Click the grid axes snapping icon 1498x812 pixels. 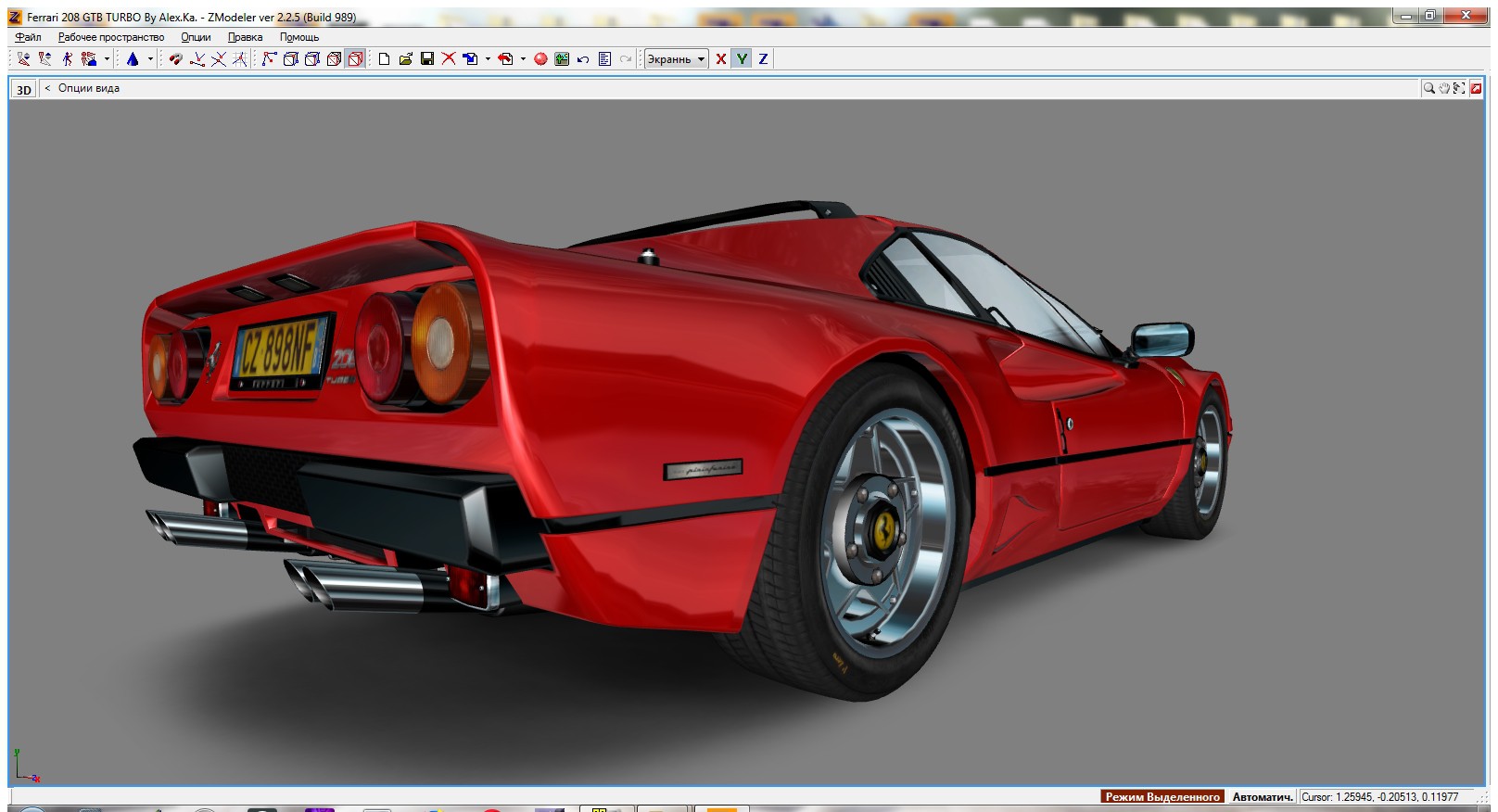(240, 59)
